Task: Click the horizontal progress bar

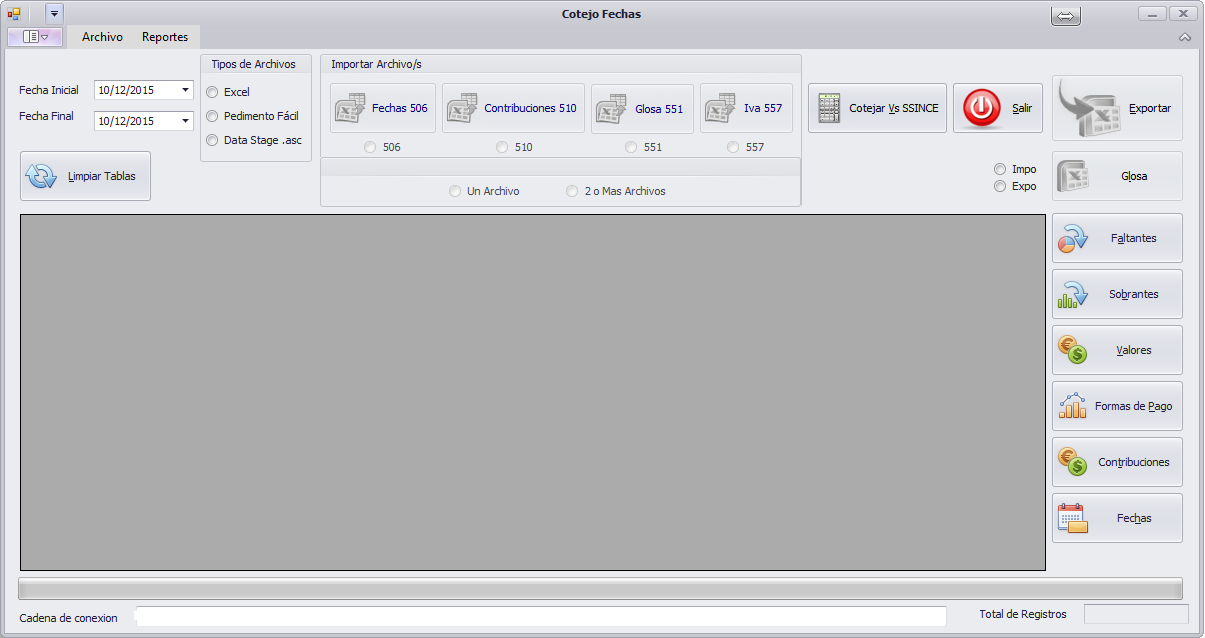Action: coord(600,588)
